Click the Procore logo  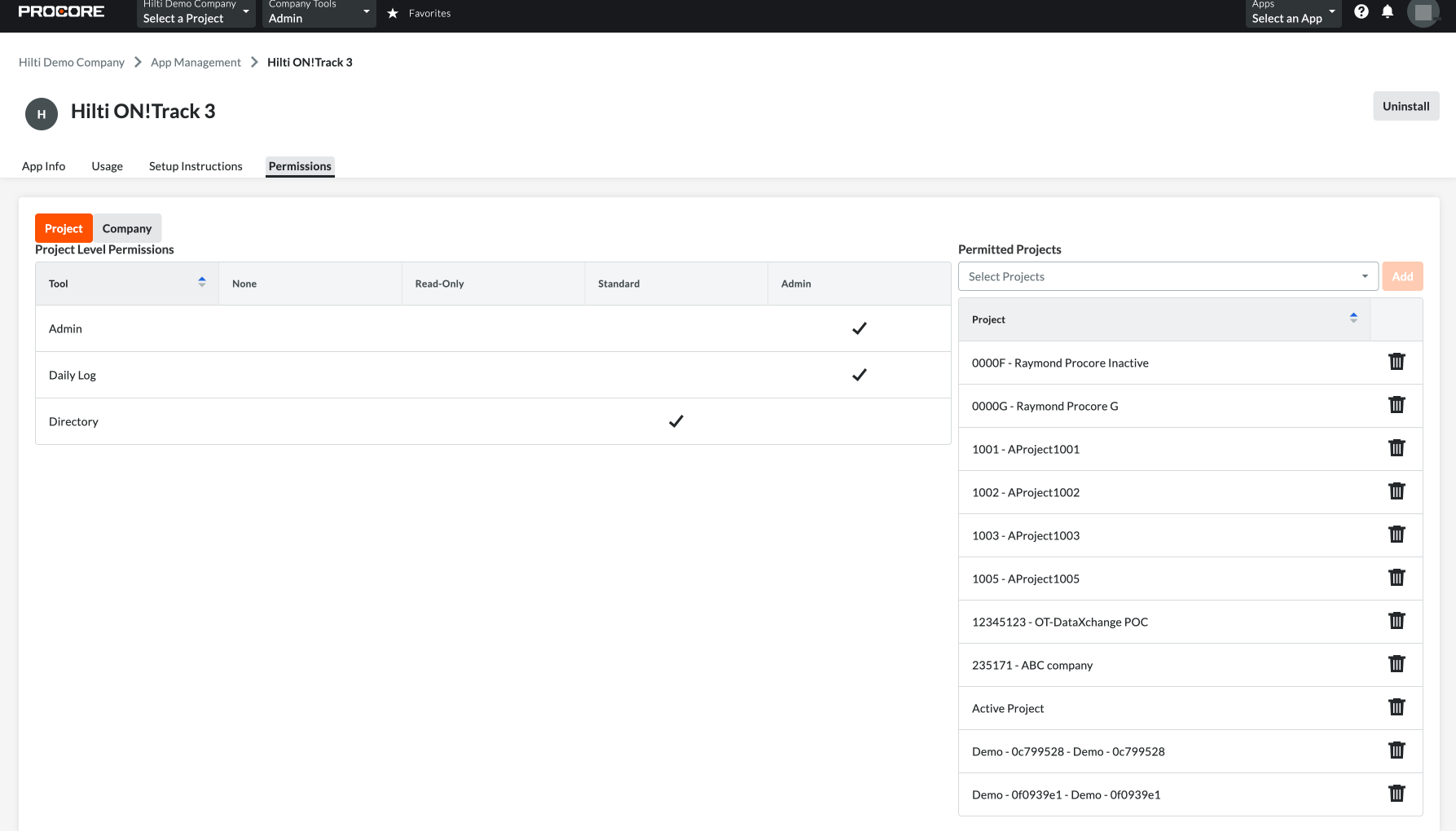coord(61,11)
